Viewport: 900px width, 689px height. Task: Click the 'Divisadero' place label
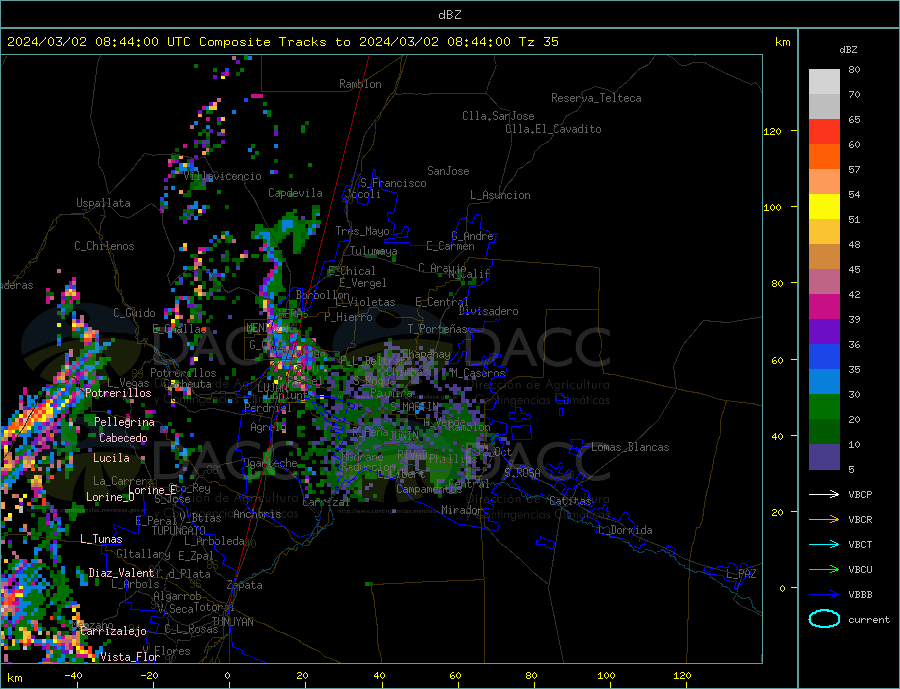coord(488,311)
